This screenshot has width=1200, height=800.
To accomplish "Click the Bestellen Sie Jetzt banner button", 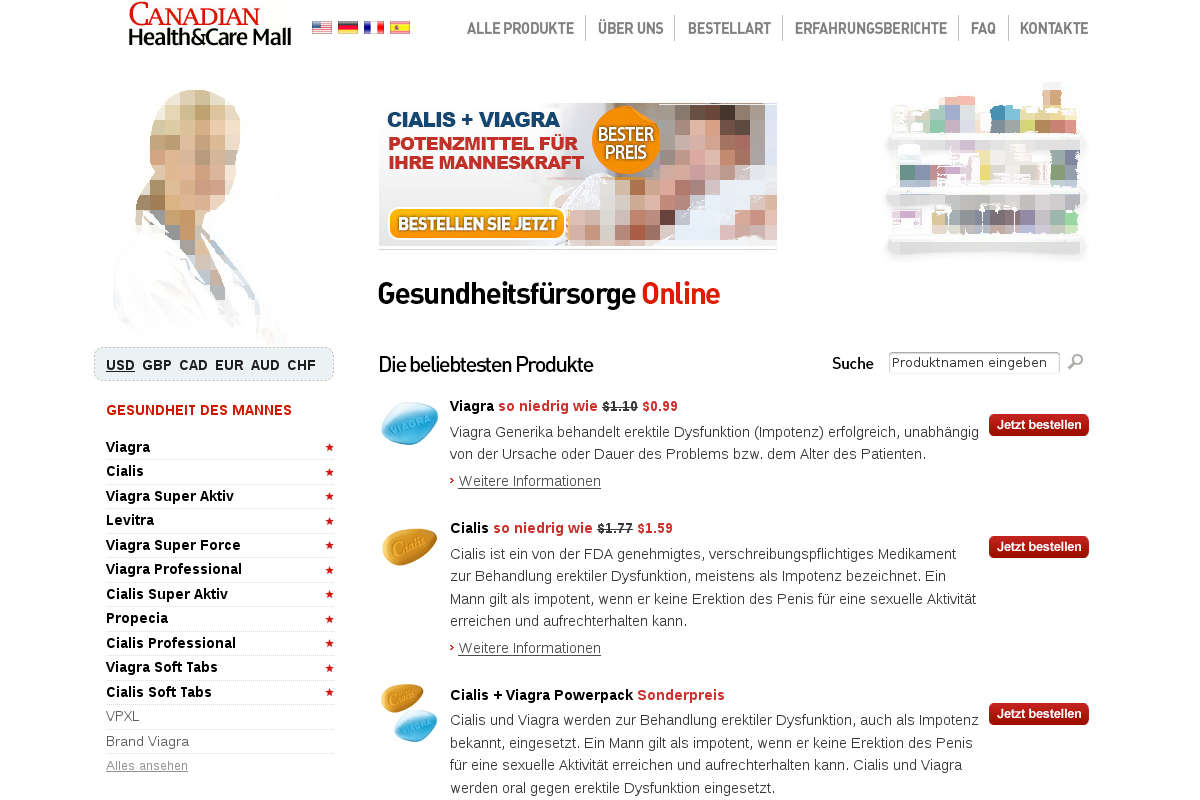I will click(x=477, y=223).
